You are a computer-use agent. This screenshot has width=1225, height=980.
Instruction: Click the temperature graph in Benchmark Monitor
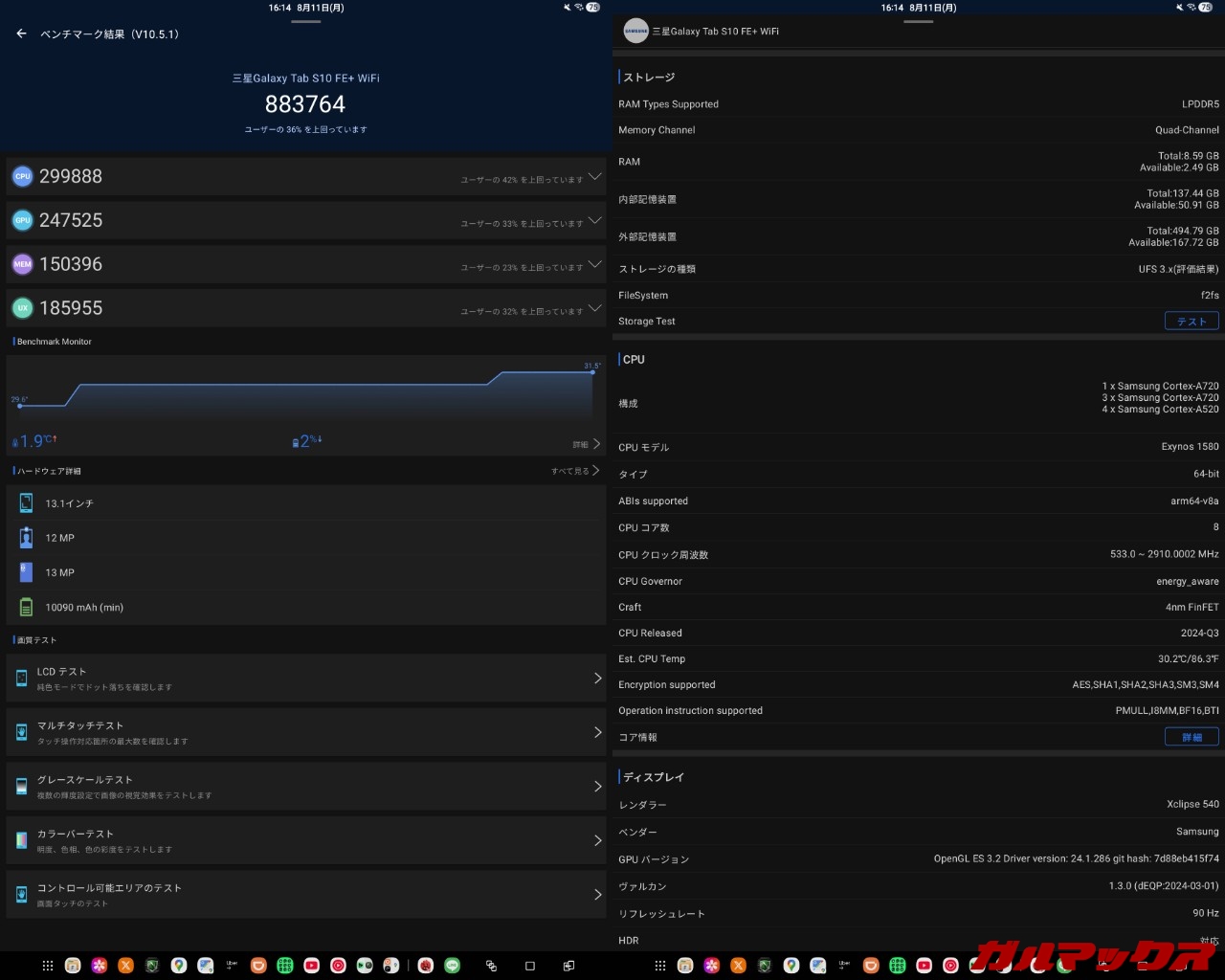[x=306, y=392]
